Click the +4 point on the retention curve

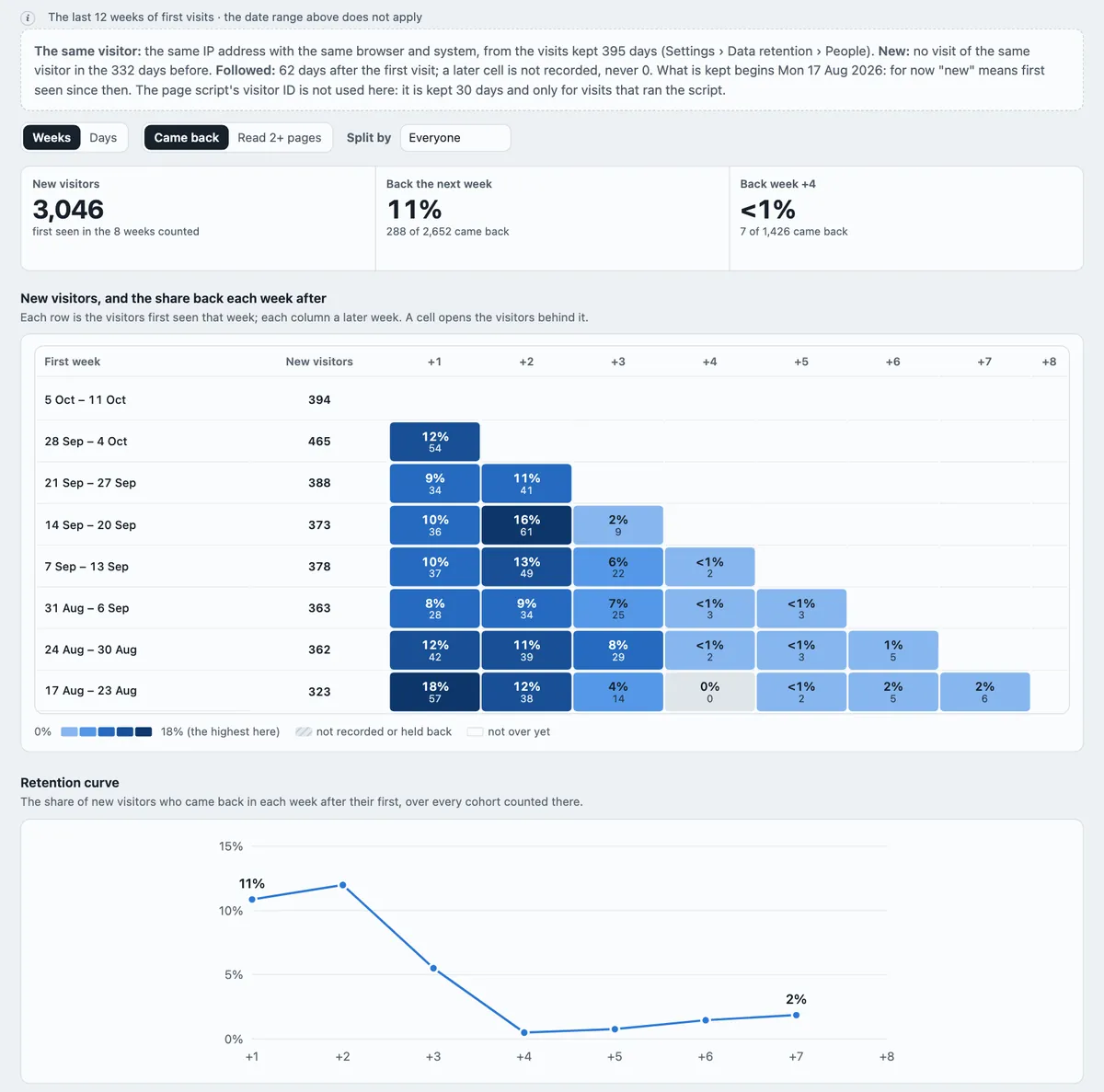(524, 1032)
